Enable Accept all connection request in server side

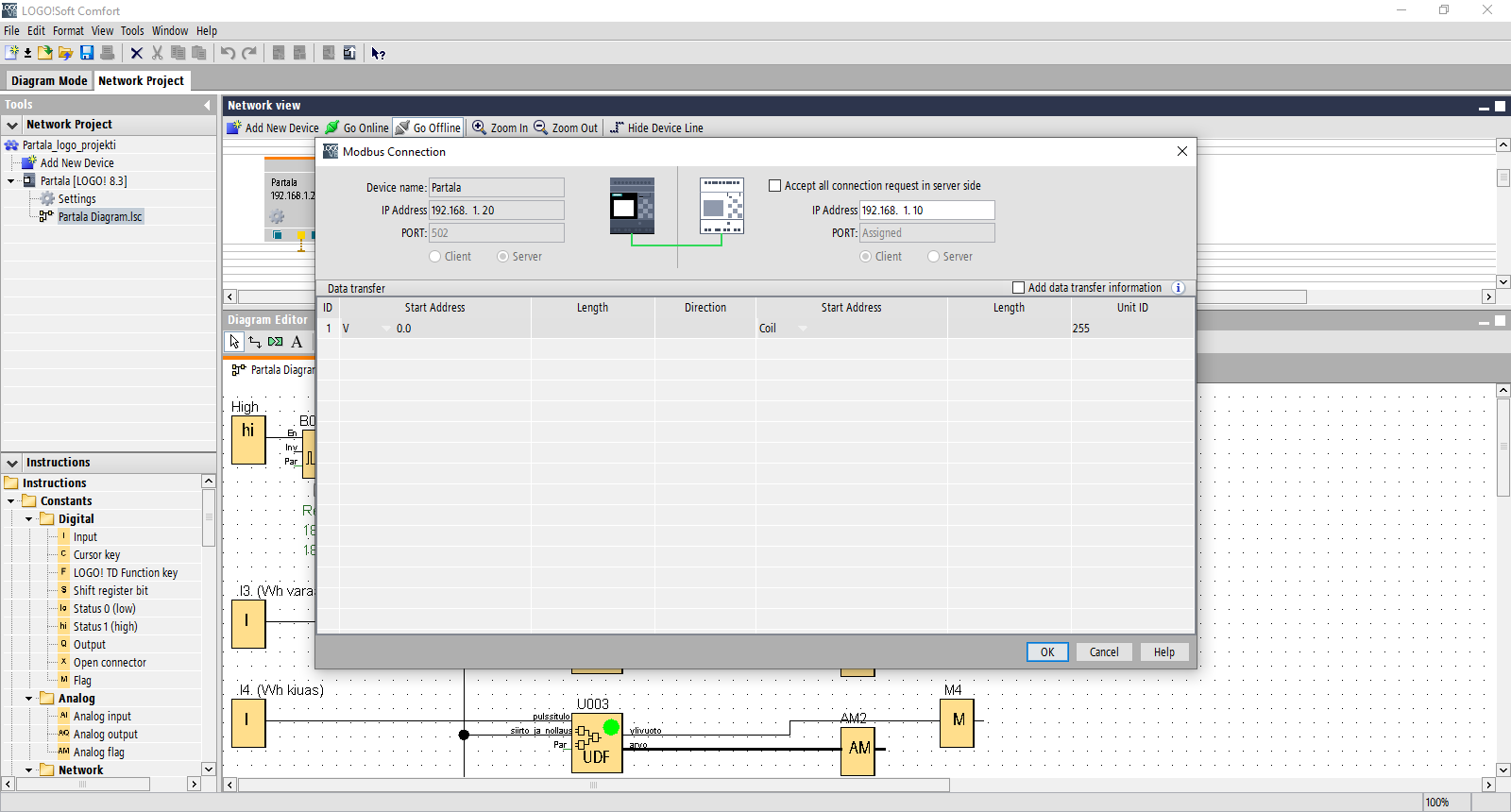tap(775, 186)
